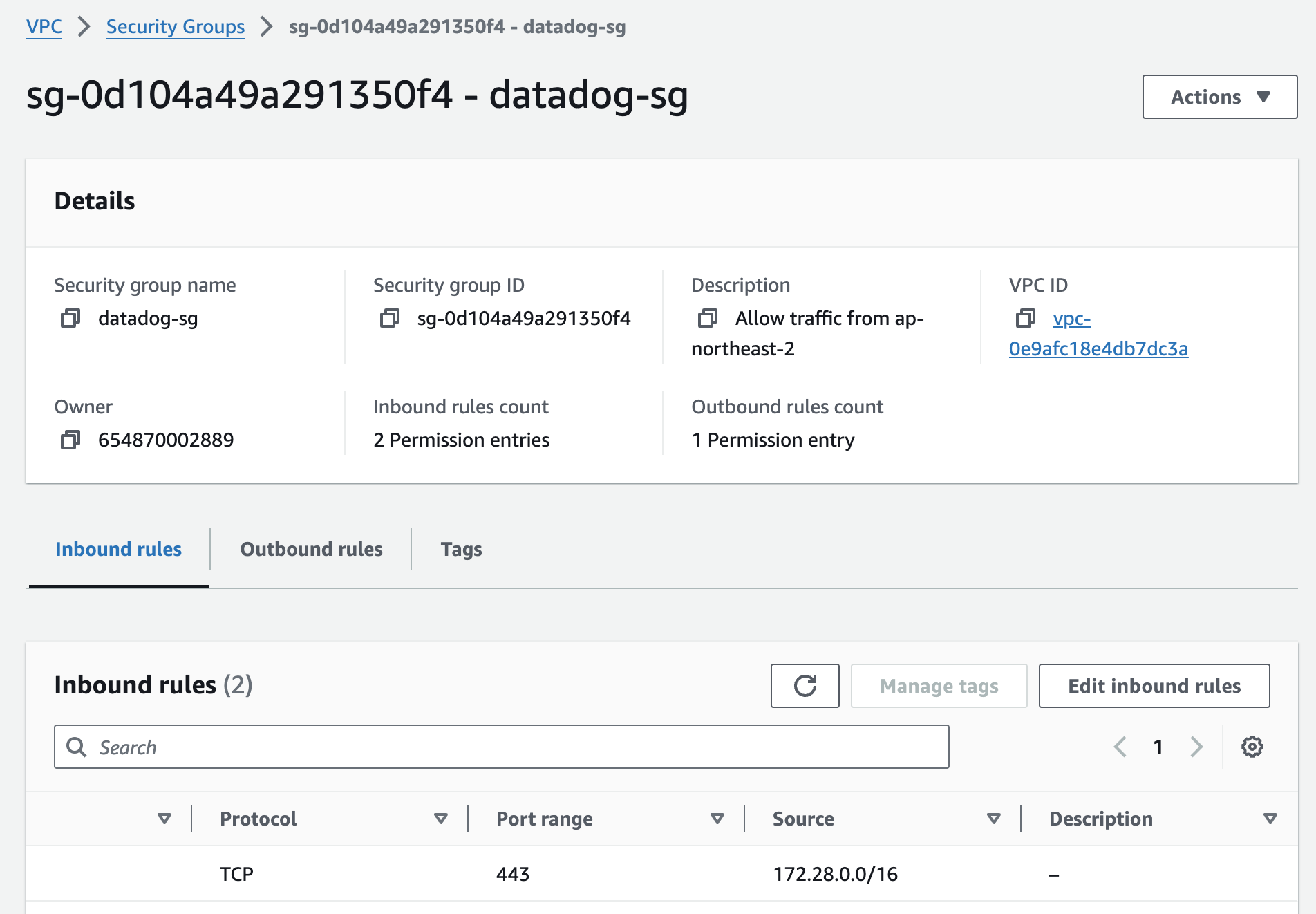1316x914 pixels.
Task: Click the 443 port range cell
Action: (x=513, y=874)
